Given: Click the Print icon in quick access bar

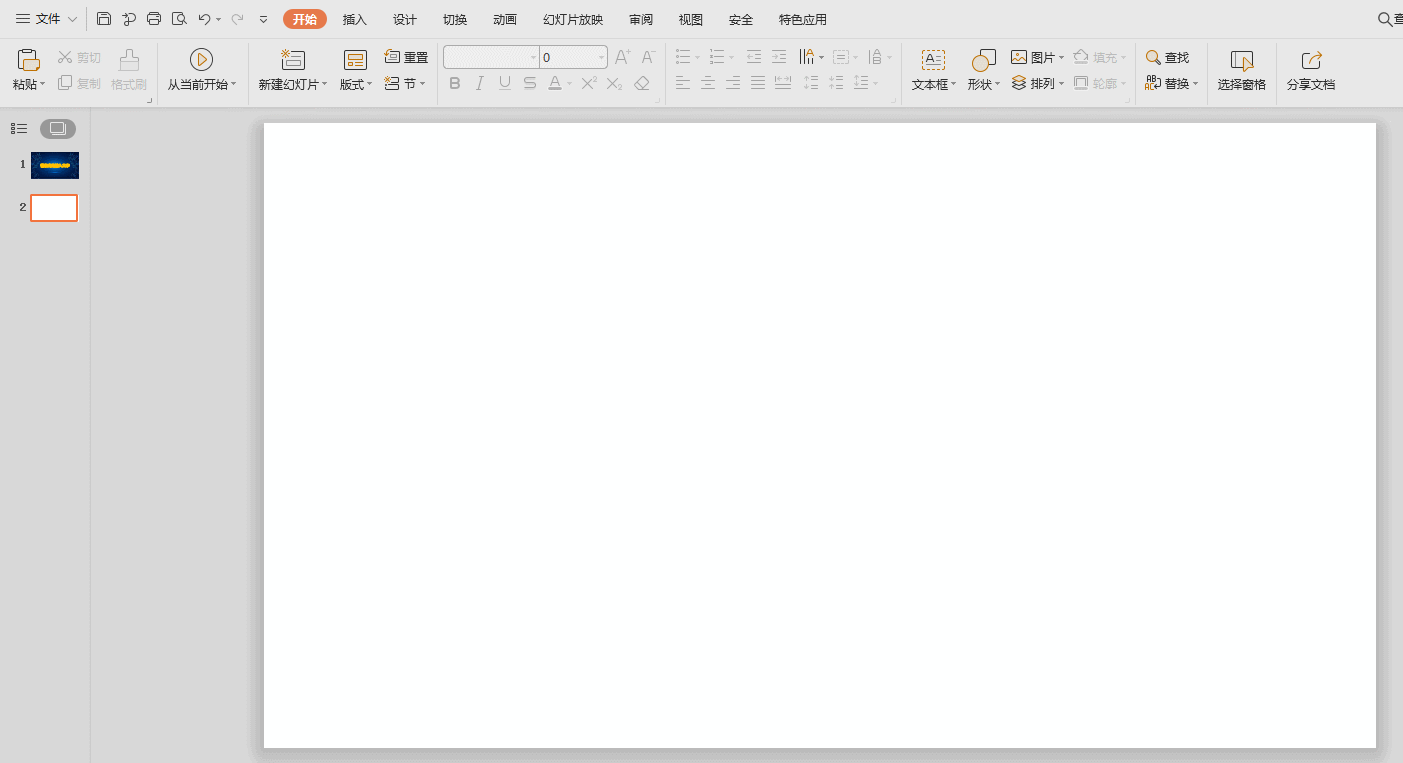Looking at the screenshot, I should coord(154,19).
